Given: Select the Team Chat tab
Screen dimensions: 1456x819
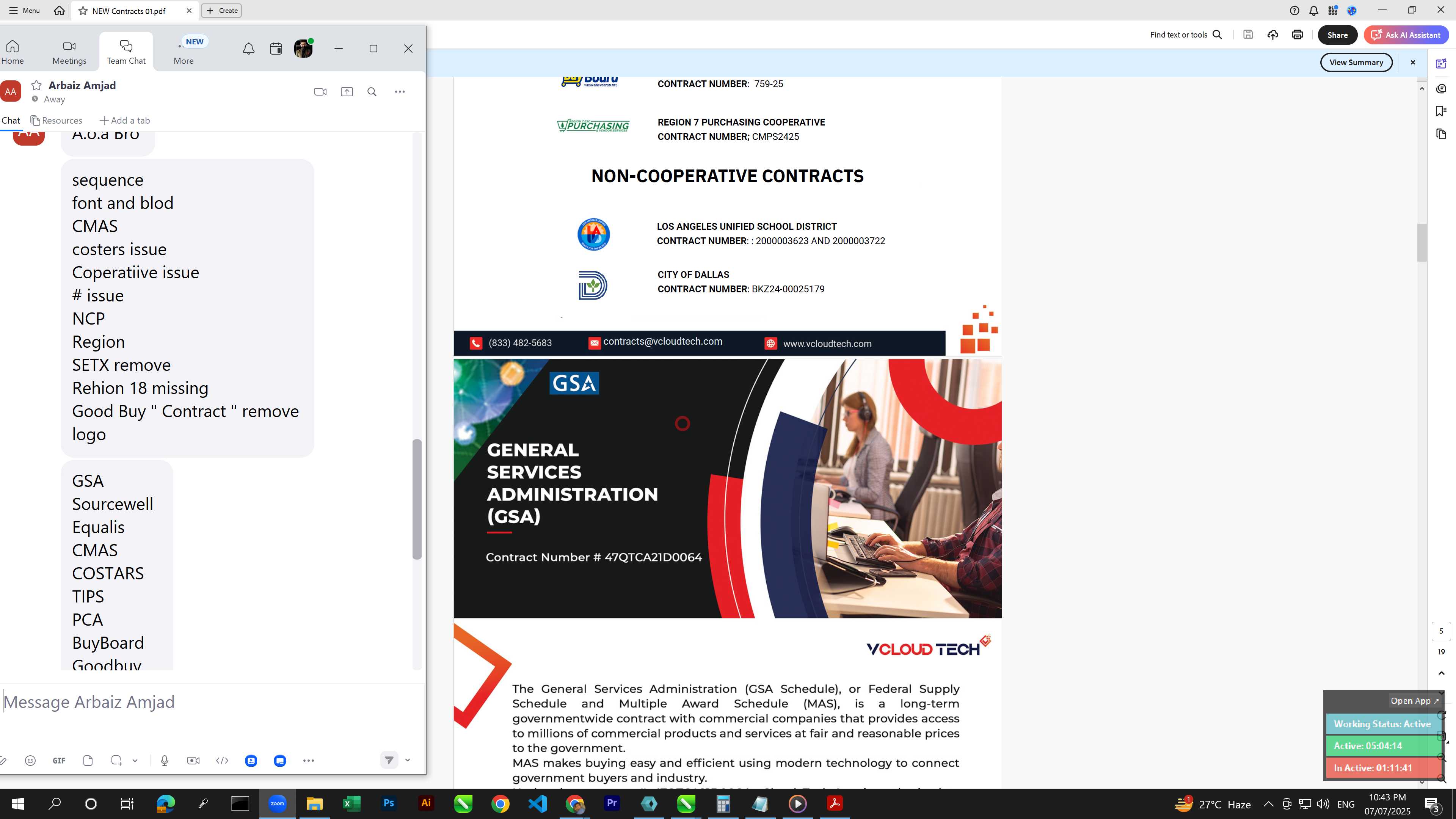Looking at the screenshot, I should coord(126,52).
